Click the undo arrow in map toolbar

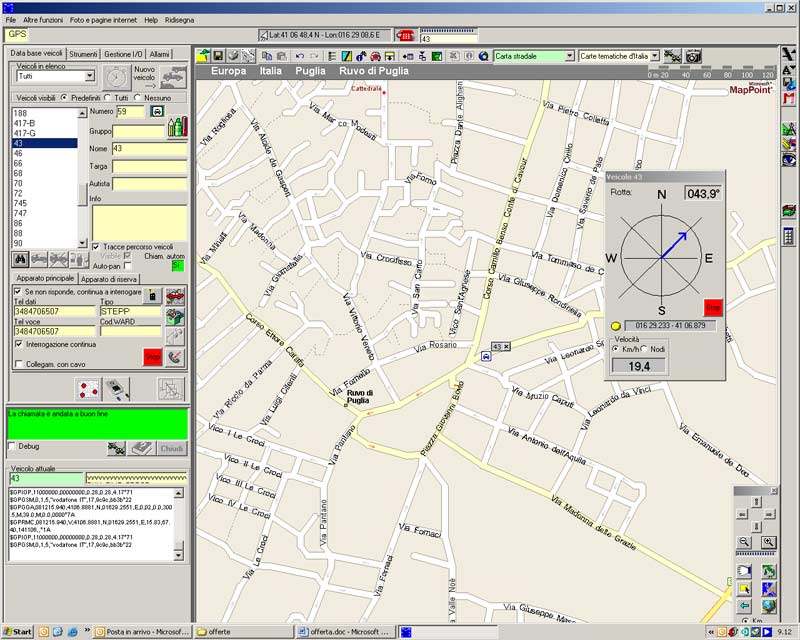(299, 56)
